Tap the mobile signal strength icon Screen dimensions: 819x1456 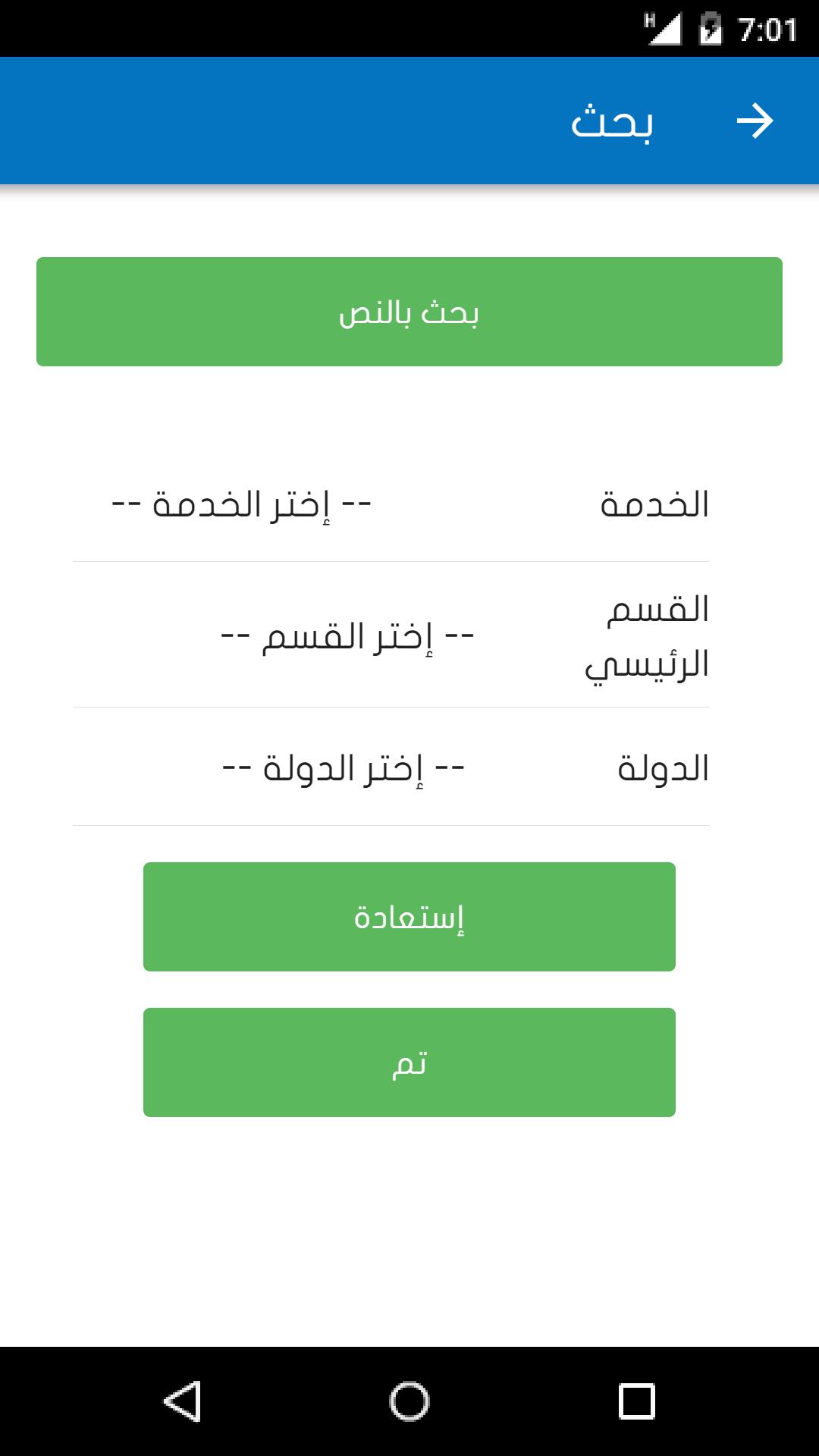point(662,30)
